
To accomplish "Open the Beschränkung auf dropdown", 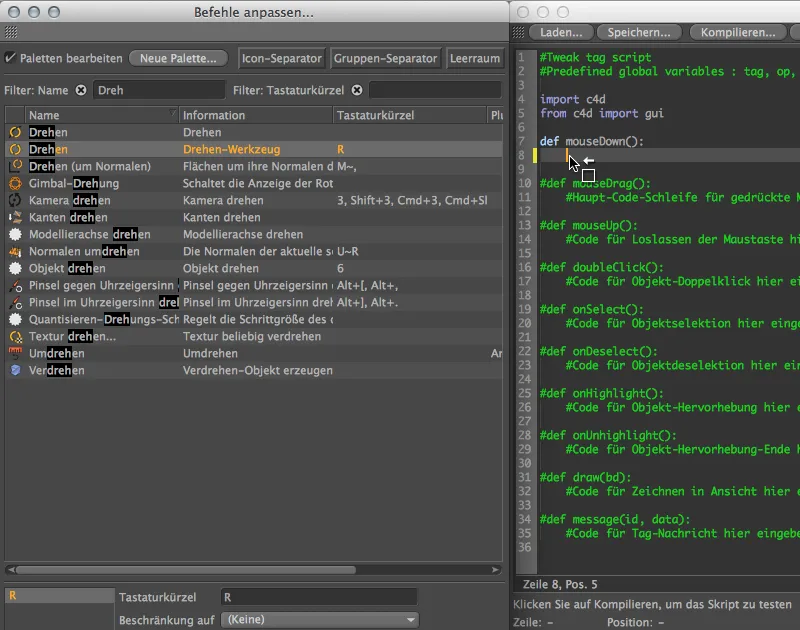I will [320, 620].
